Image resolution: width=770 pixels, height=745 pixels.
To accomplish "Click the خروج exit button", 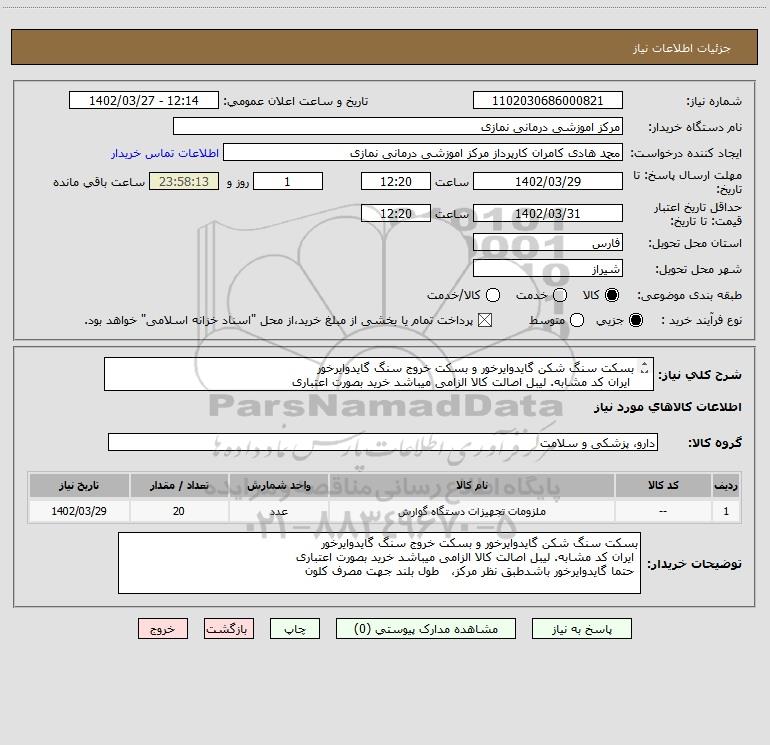I will 163,629.
